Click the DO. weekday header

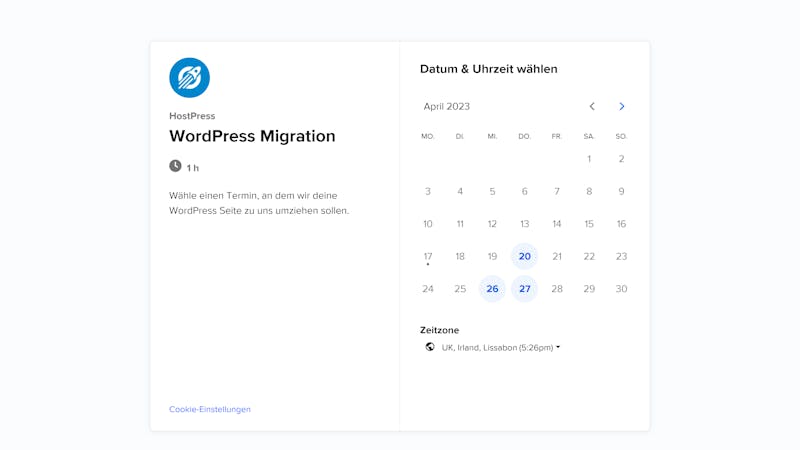point(524,136)
